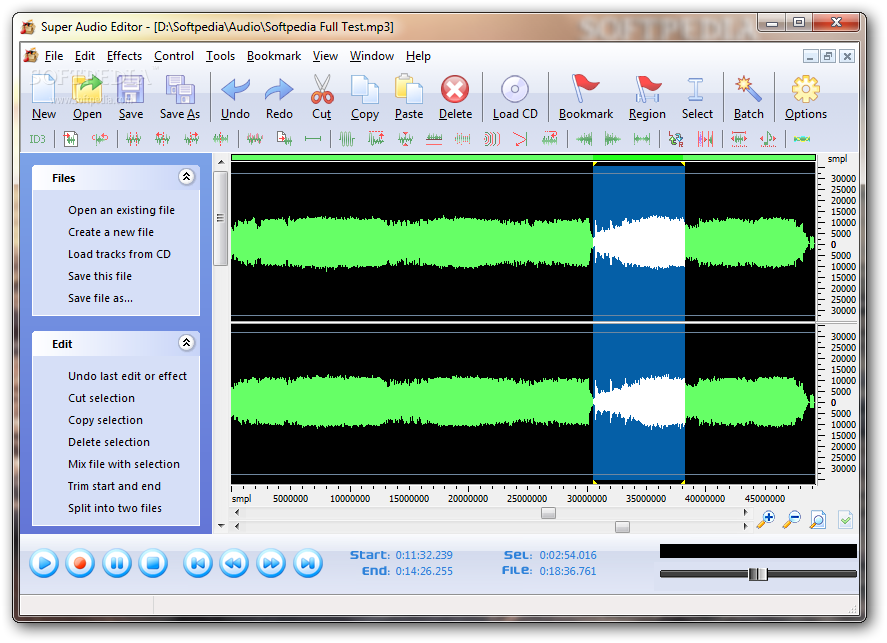
Task: Cut selection with the scissors icon
Action: [322, 89]
